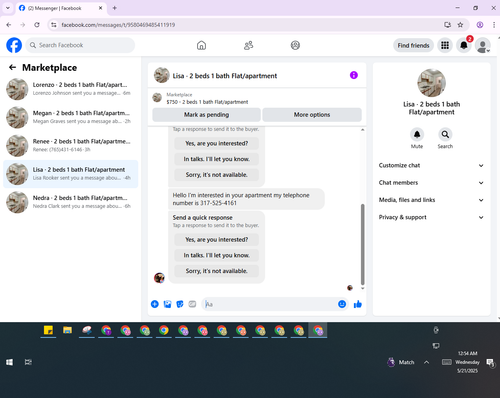Click the message with phone number 317-525-4161
The width and height of the screenshot is (500, 398).
(x=246, y=199)
